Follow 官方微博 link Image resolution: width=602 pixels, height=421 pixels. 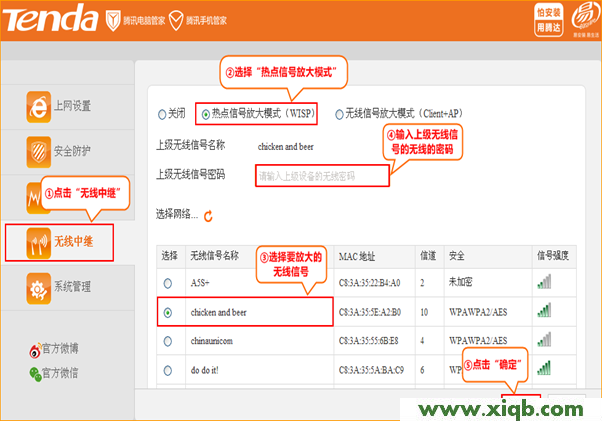[60, 348]
